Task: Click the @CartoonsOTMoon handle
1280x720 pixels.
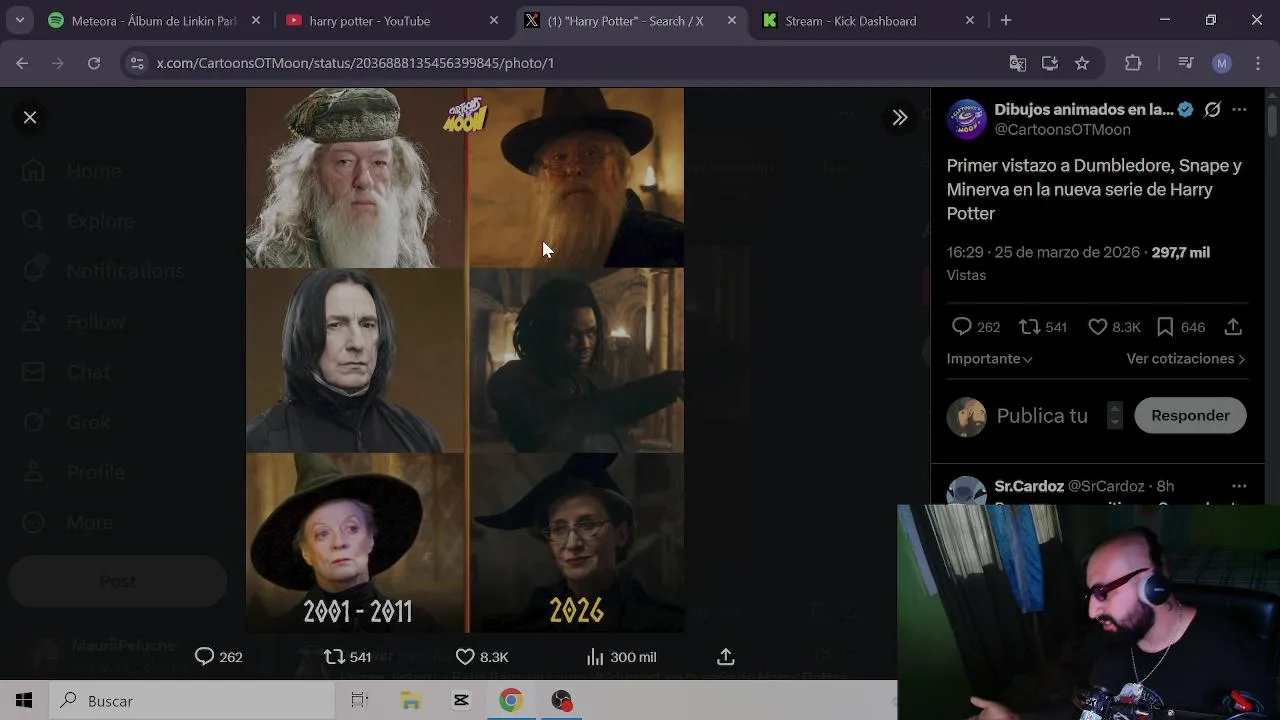Action: coord(1062,129)
